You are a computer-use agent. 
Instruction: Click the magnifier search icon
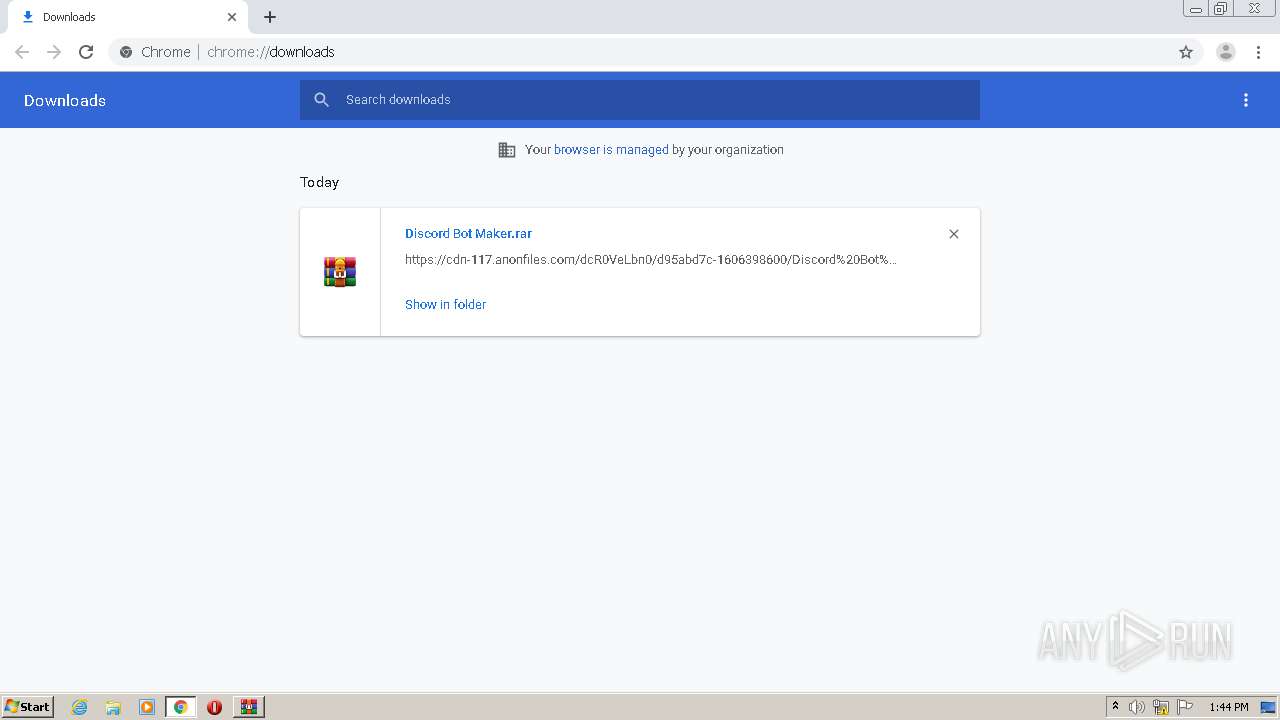click(x=321, y=100)
